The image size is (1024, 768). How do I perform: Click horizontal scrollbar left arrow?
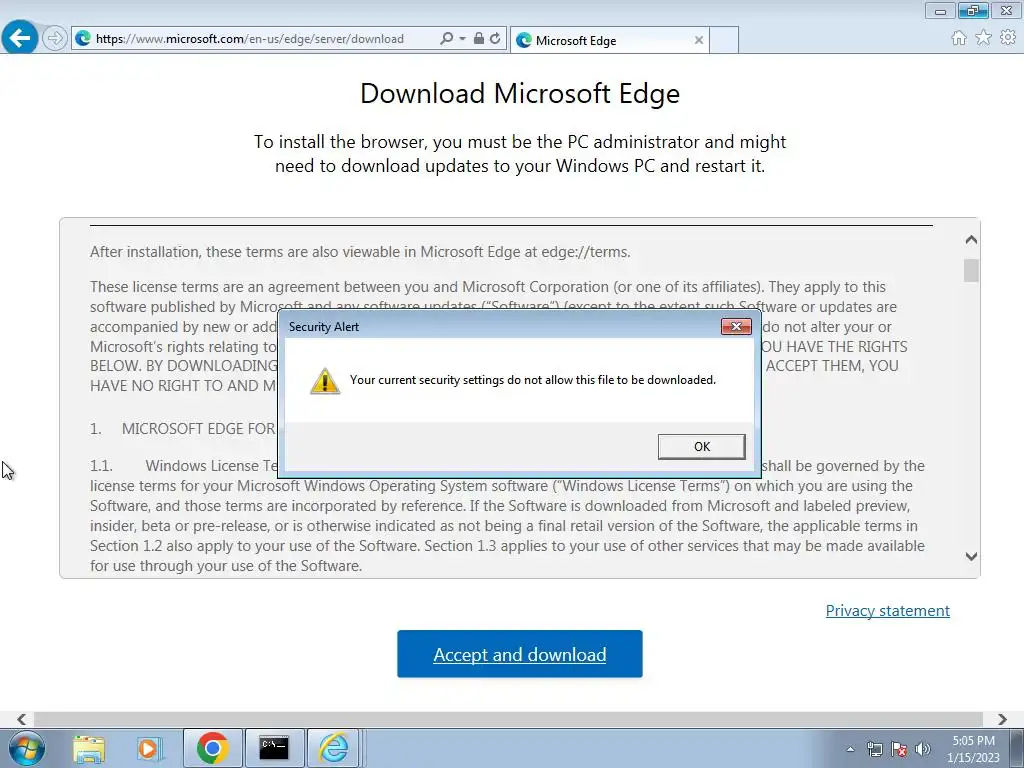point(22,719)
